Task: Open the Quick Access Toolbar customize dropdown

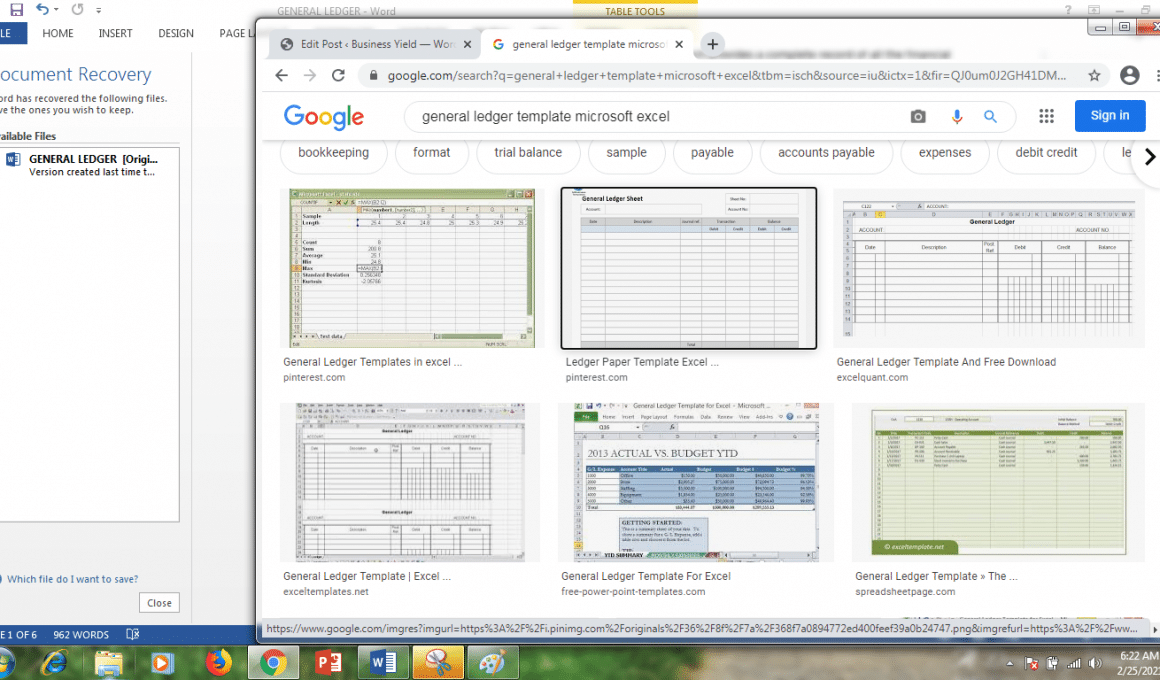Action: [98, 10]
